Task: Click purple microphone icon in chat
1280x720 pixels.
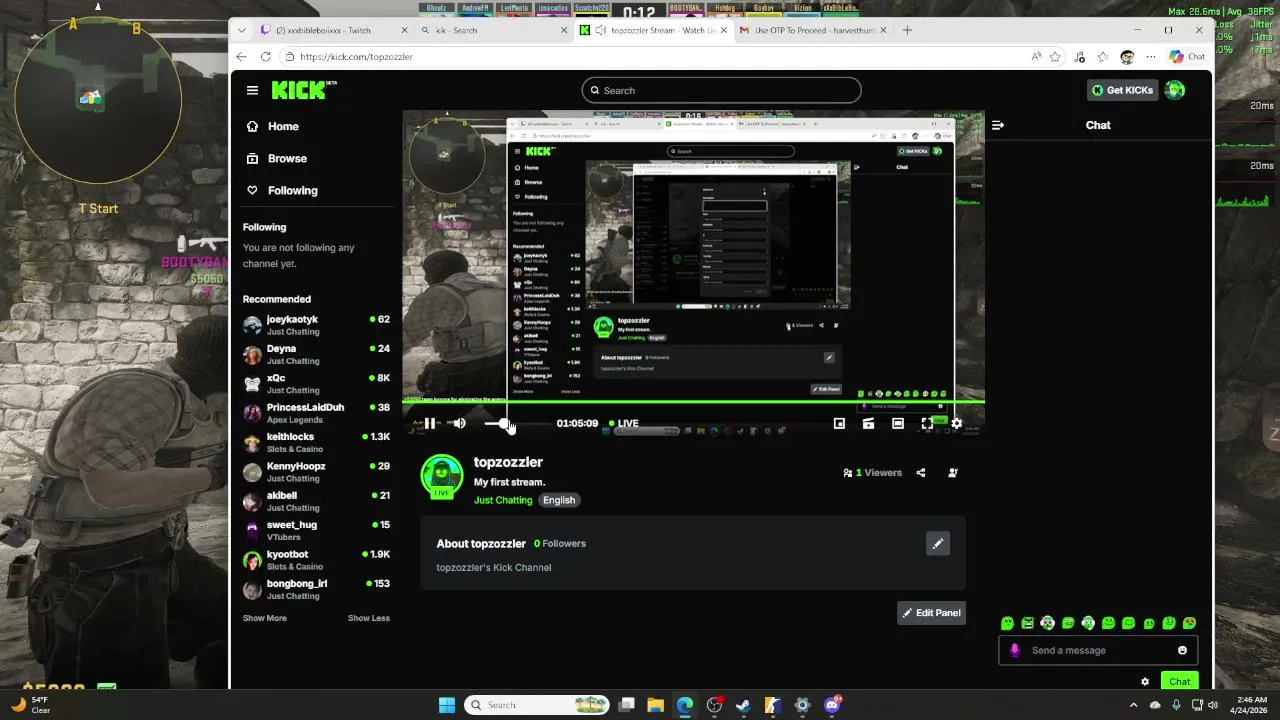Action: coord(1014,650)
